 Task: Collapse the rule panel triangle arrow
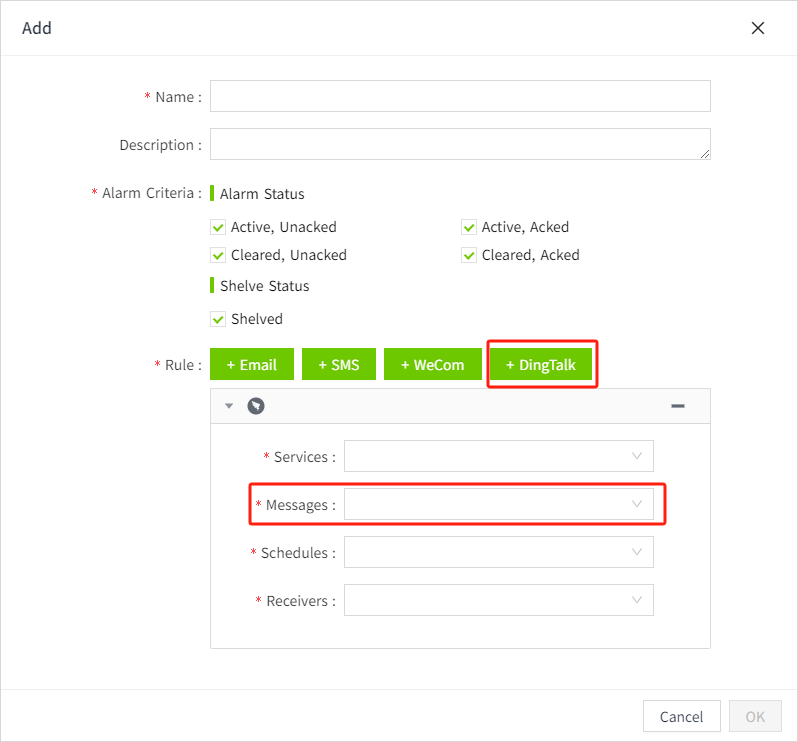[x=229, y=406]
